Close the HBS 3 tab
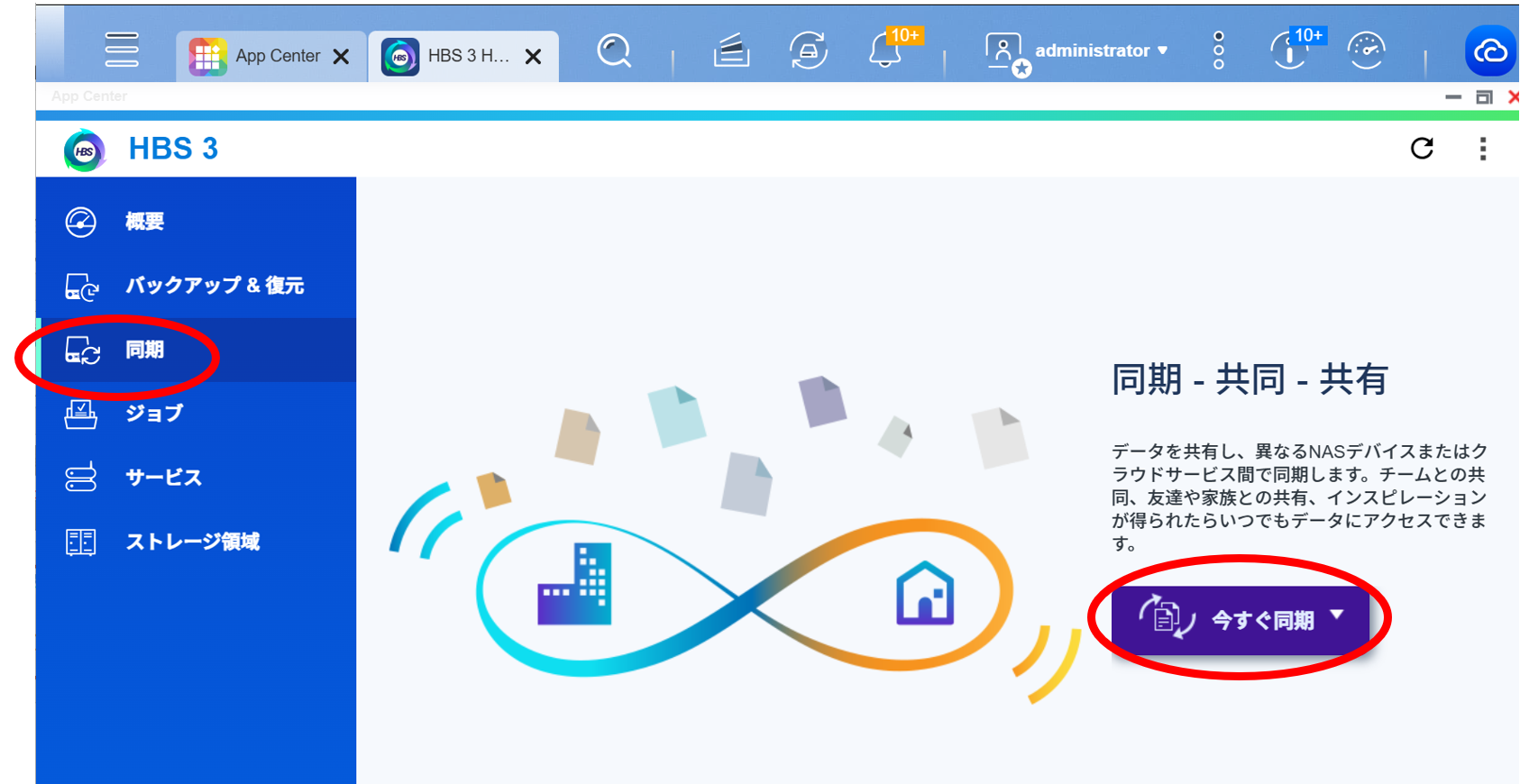This screenshot has height=784, width=1520. click(533, 57)
